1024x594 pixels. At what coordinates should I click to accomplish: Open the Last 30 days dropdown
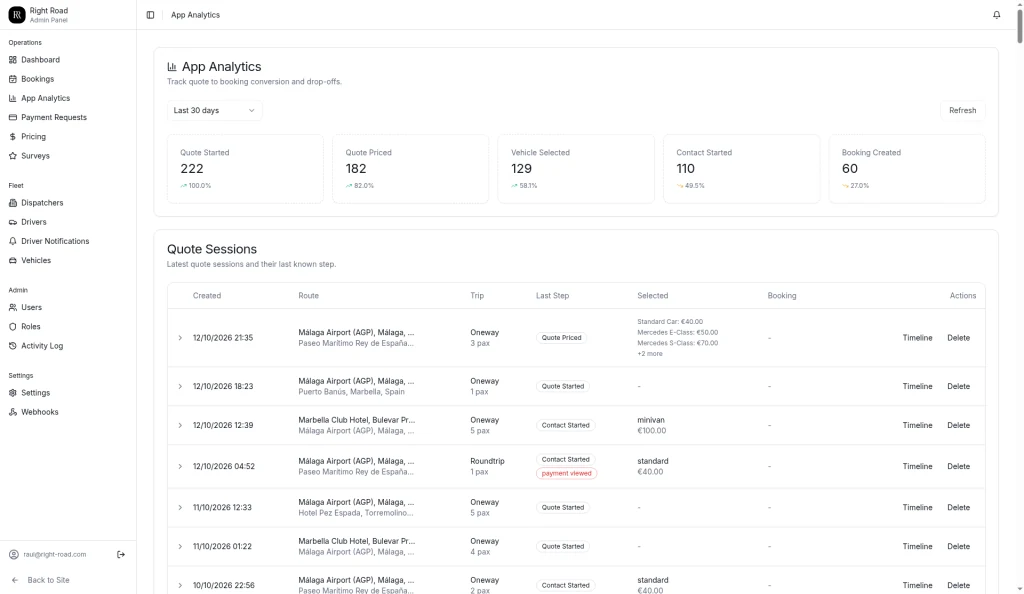(x=214, y=110)
